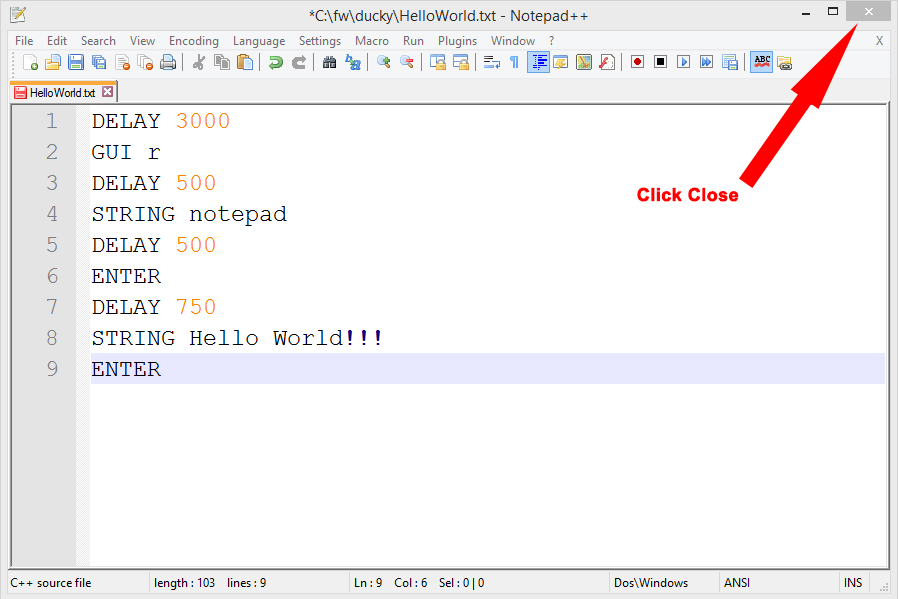Create a new document with New icon
898x599 pixels.
click(30, 62)
